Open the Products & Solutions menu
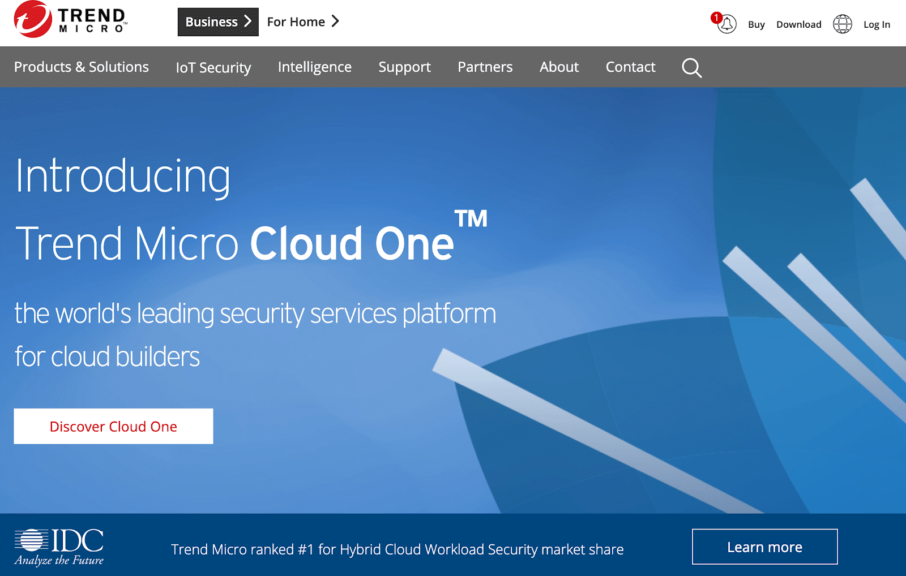This screenshot has width=906, height=576. [x=81, y=67]
